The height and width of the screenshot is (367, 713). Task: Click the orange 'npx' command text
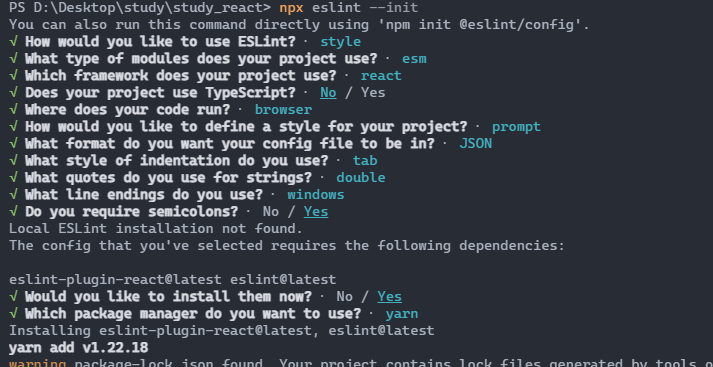click(x=291, y=8)
